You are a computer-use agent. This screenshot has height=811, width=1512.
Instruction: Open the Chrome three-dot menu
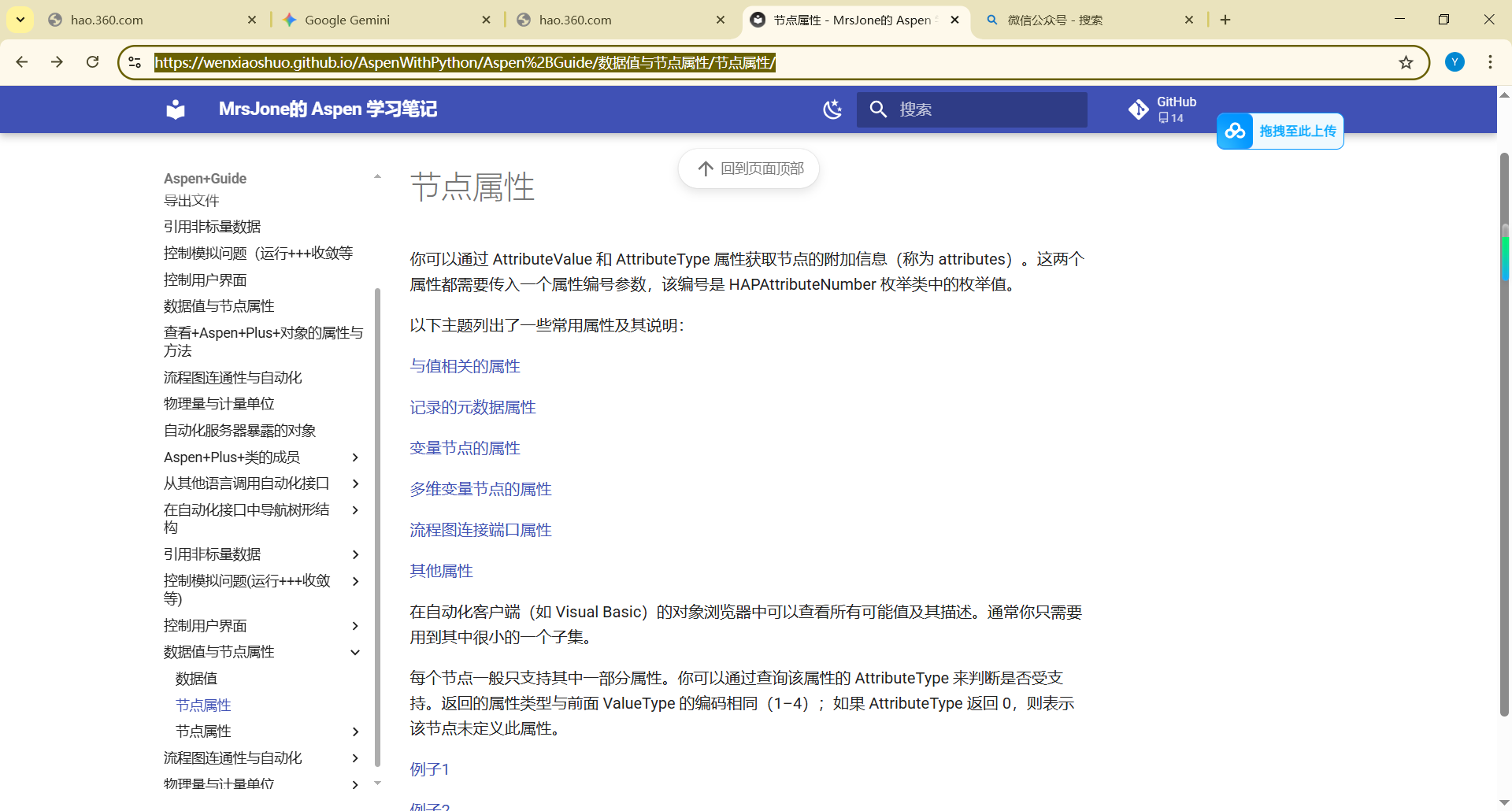click(1490, 62)
